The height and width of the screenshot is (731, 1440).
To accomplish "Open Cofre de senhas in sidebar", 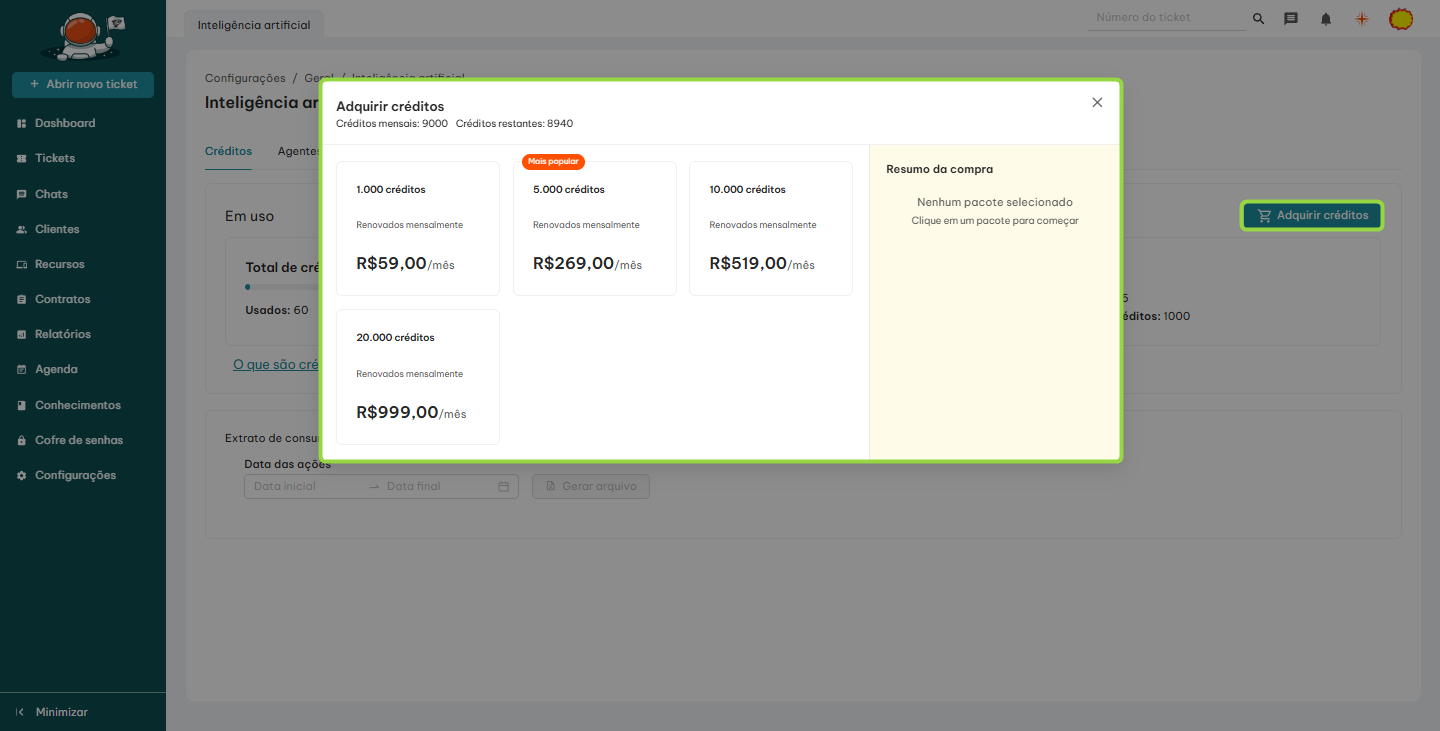I will tap(78, 440).
